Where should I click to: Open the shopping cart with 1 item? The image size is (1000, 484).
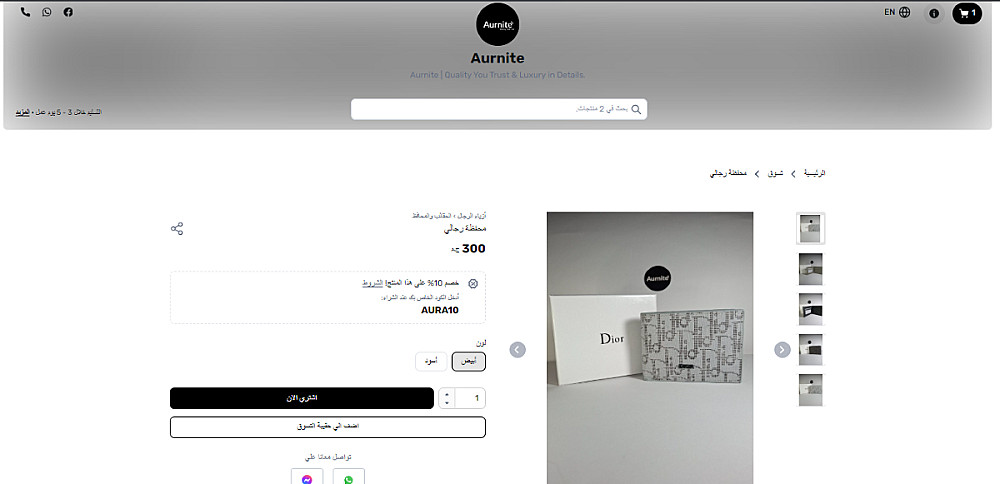pyautogui.click(x=967, y=13)
